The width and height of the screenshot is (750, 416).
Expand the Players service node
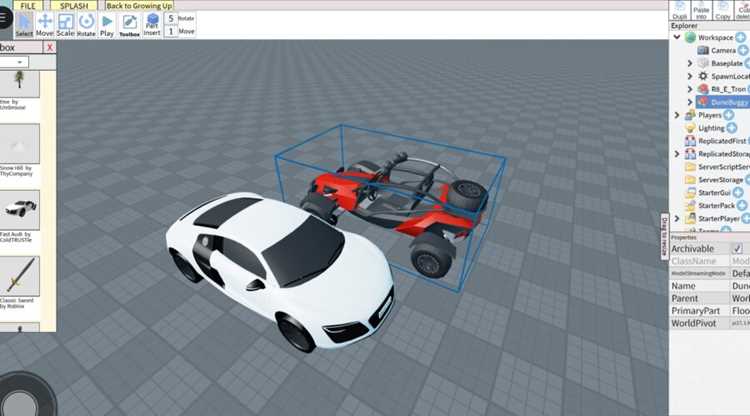coord(677,115)
